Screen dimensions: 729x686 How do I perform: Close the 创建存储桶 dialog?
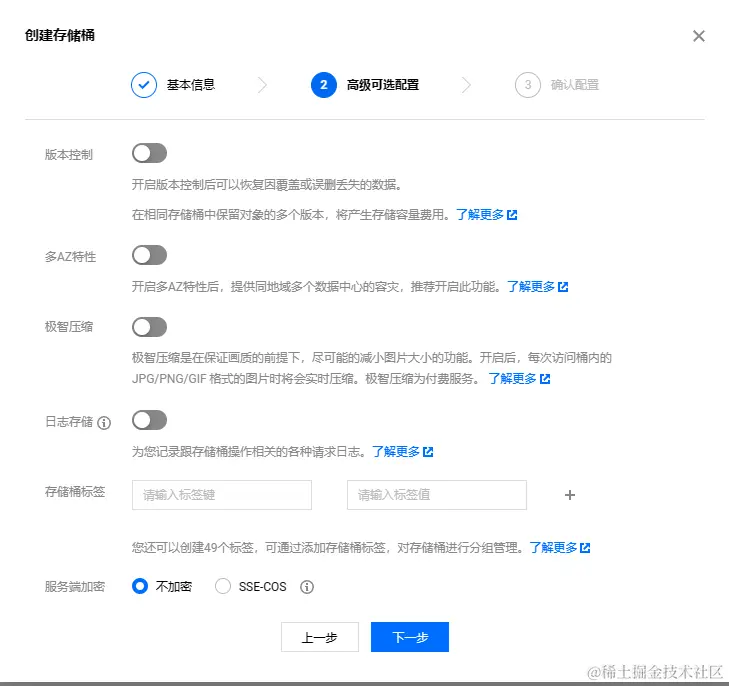click(698, 36)
